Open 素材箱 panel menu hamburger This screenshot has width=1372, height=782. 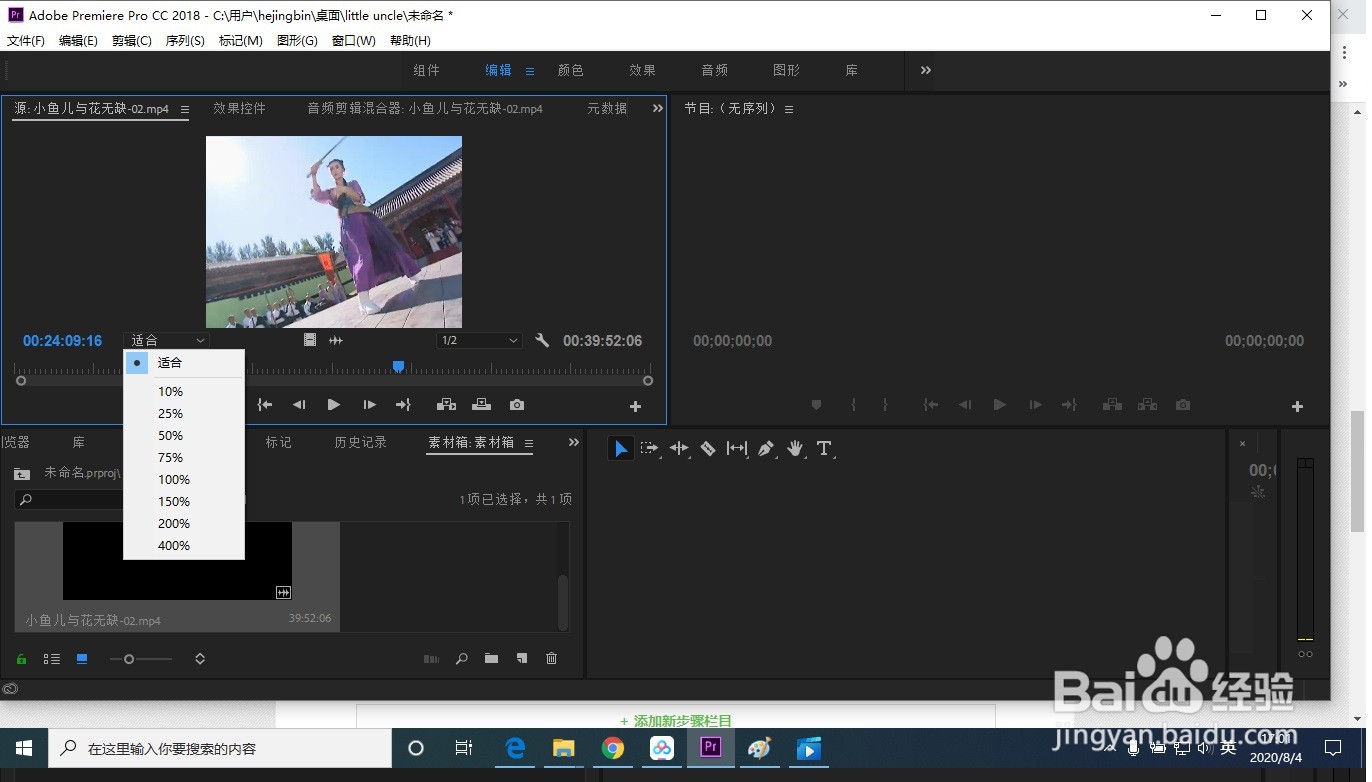tap(529, 443)
